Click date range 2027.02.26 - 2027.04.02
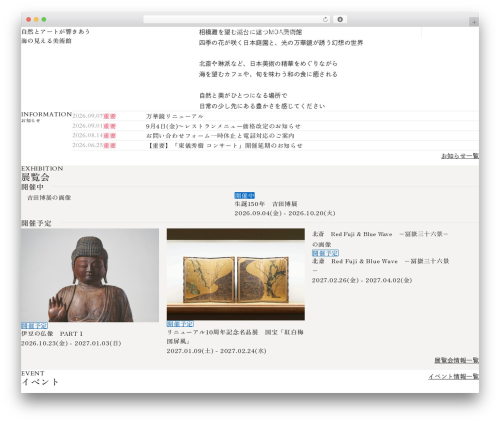Viewport: 500px width, 423px height. pos(362,280)
